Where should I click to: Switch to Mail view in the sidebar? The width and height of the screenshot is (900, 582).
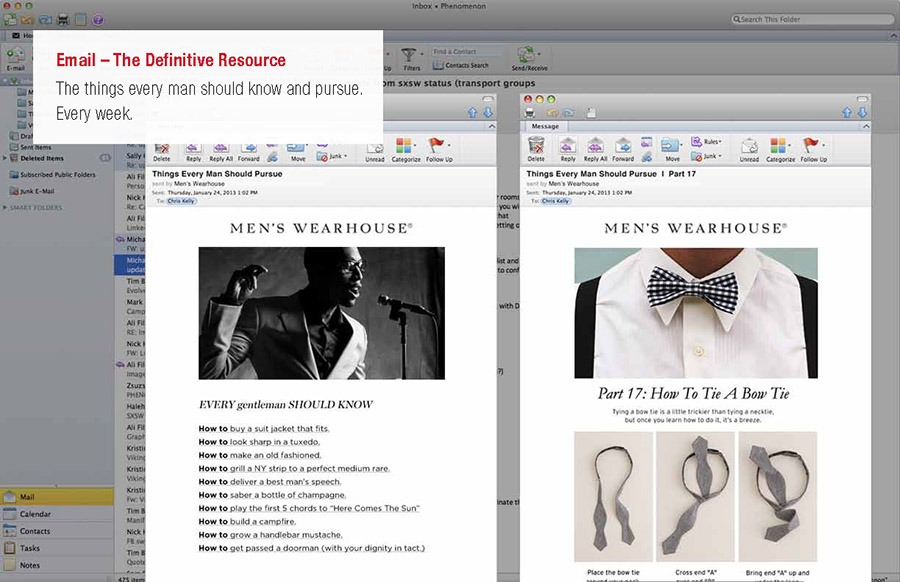click(x=57, y=496)
